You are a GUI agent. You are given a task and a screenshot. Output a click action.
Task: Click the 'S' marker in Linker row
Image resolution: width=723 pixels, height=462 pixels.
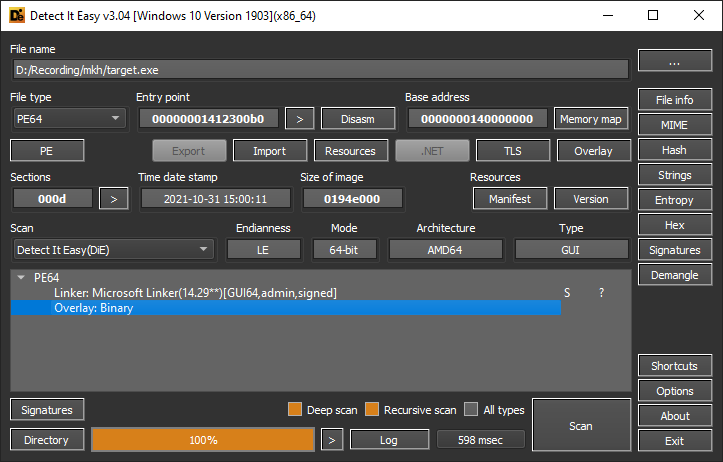click(x=567, y=293)
